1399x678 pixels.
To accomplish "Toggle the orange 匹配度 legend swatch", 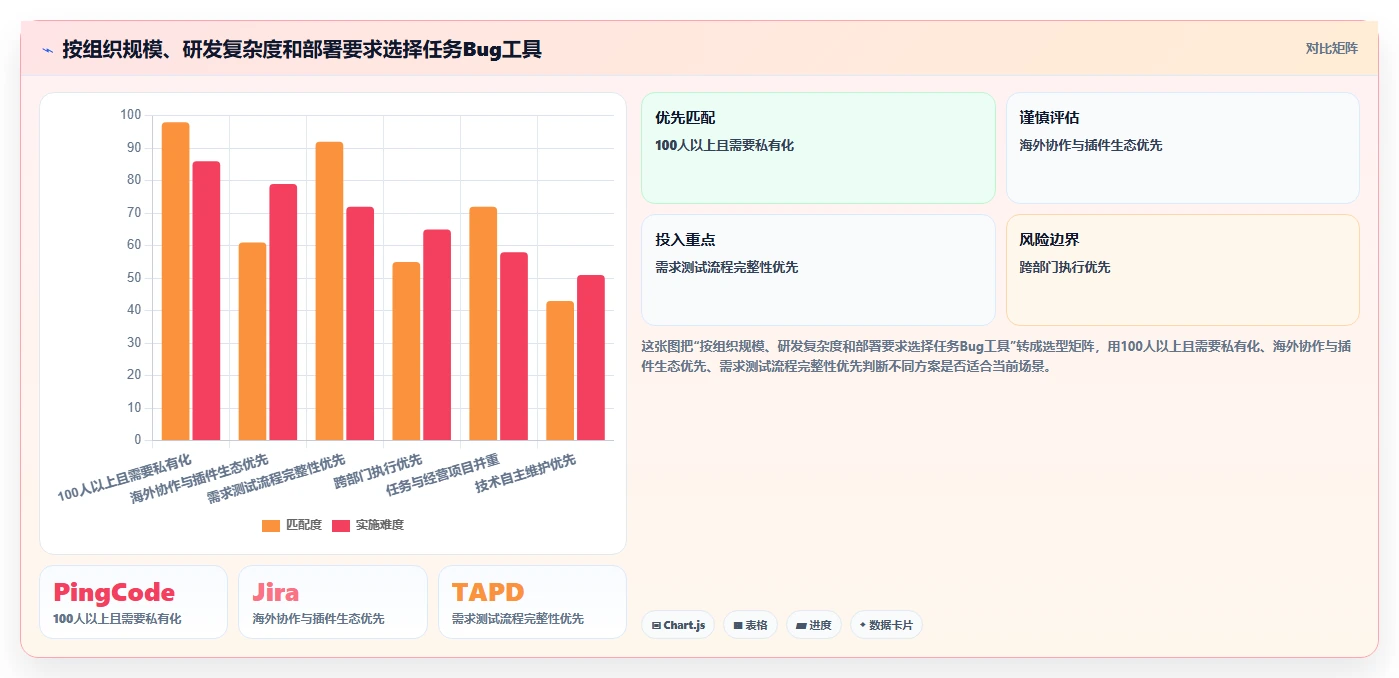I will click(x=271, y=525).
